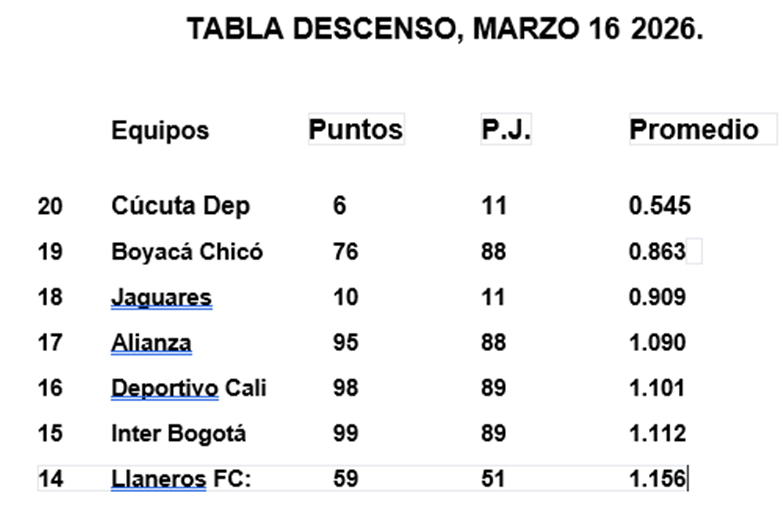Click the P.J. column header
This screenshot has width=783, height=527.
[506, 130]
